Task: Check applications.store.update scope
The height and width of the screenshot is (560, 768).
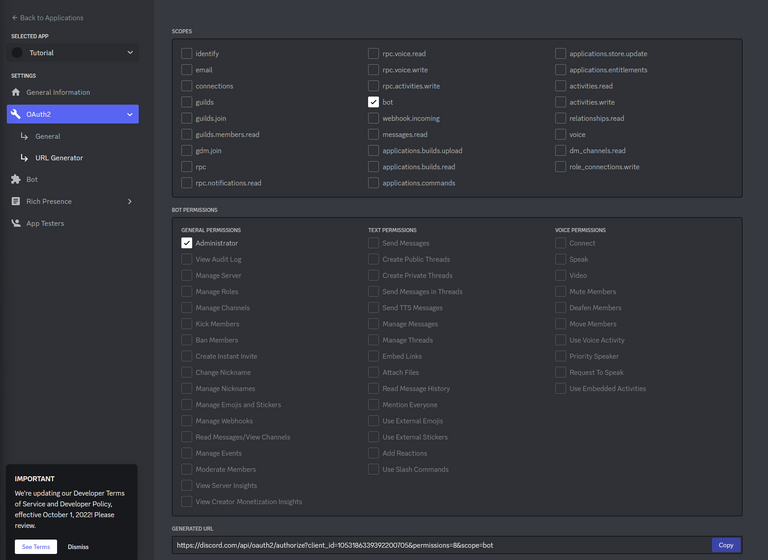Action: [x=560, y=53]
